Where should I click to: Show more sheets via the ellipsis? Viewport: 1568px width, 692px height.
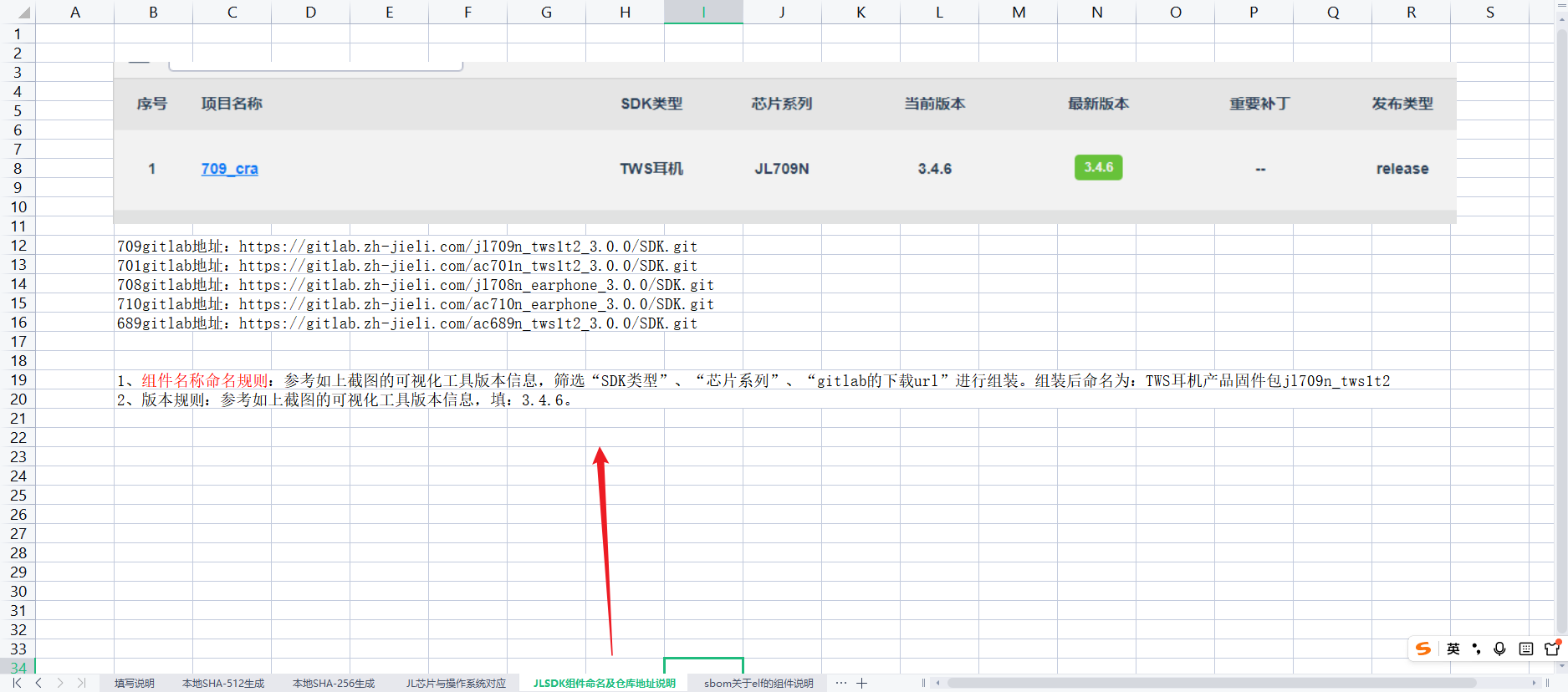(x=841, y=683)
